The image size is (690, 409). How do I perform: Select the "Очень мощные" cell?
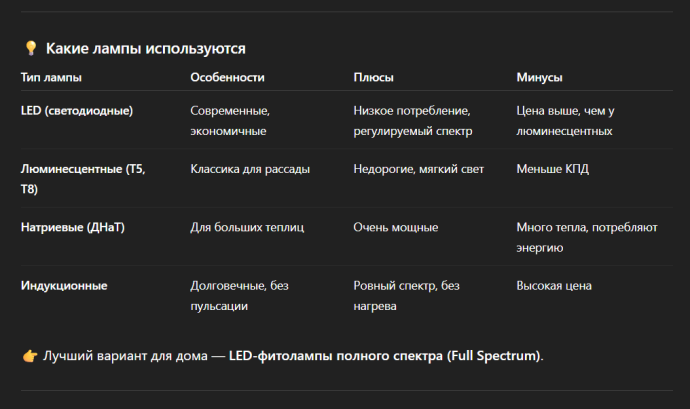coord(395,227)
